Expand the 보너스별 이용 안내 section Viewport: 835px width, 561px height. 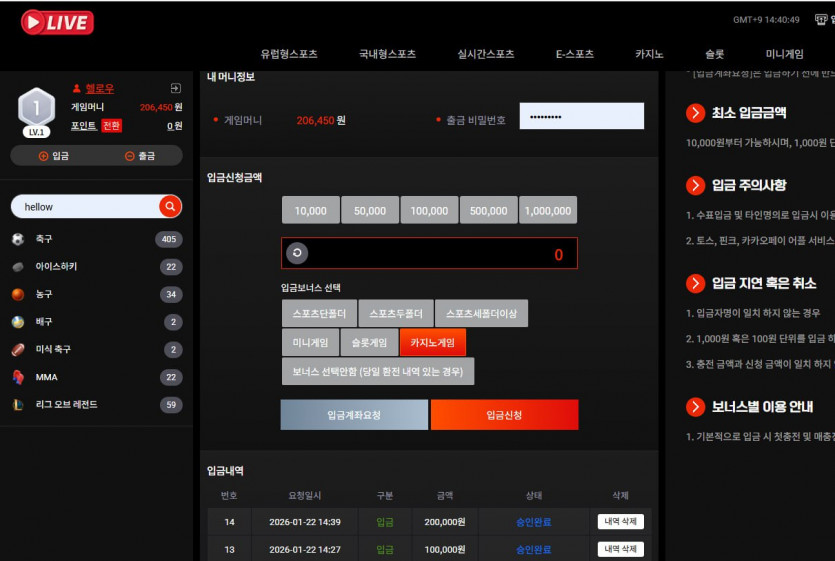point(695,407)
